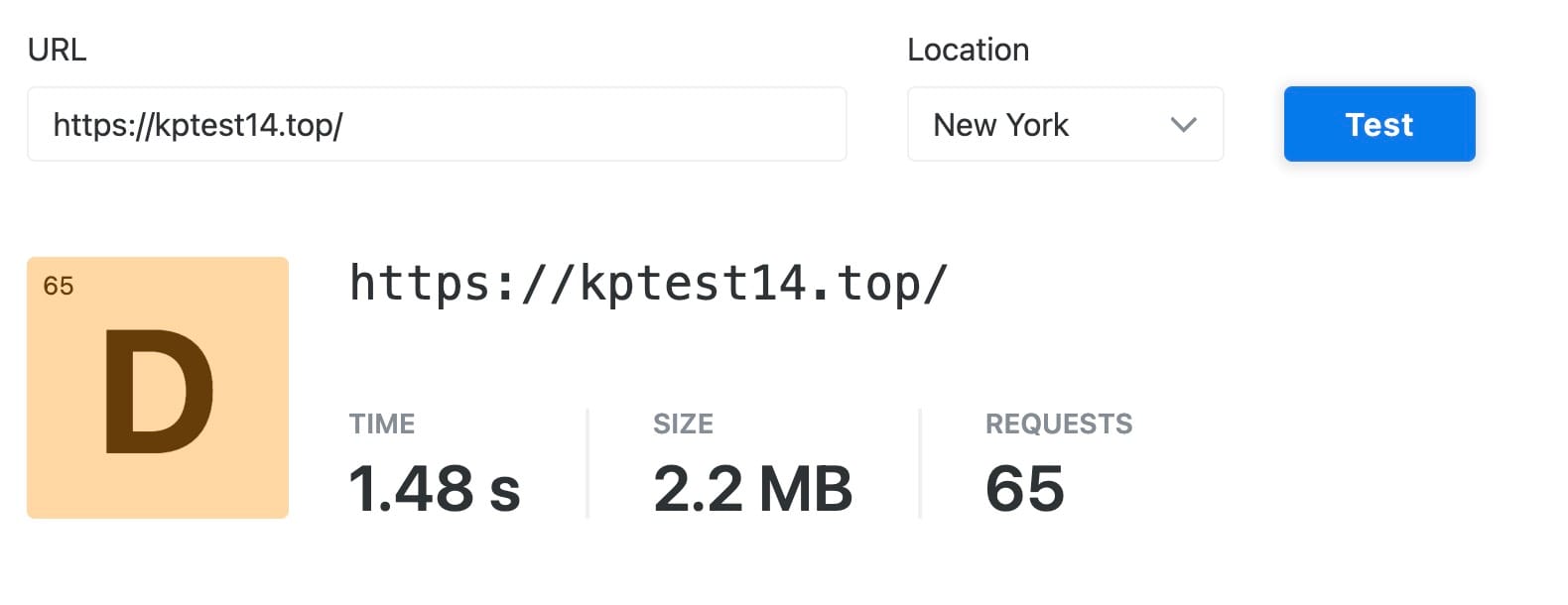Click the D grade badge
Image resolution: width=1568 pixels, height=605 pixels.
click(x=158, y=388)
